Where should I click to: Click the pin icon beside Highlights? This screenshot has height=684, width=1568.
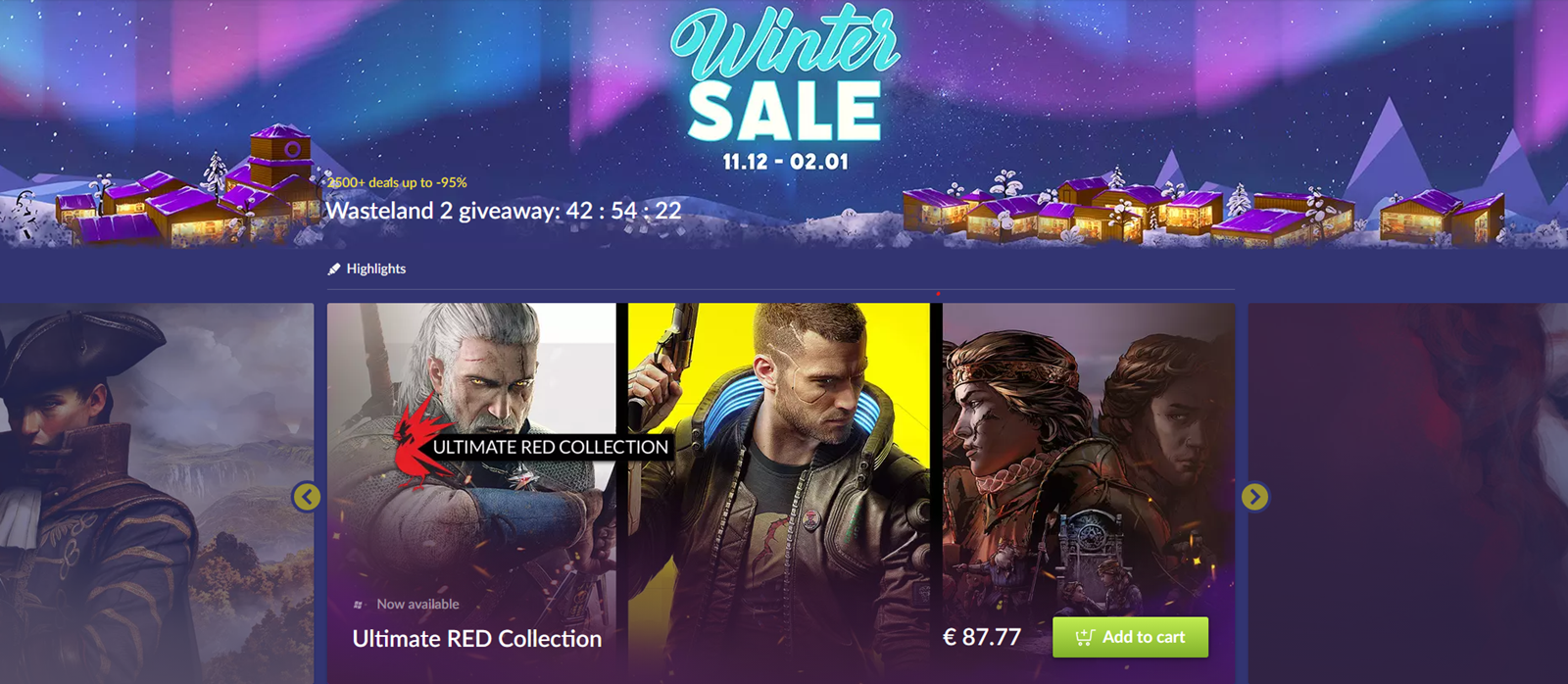click(334, 269)
